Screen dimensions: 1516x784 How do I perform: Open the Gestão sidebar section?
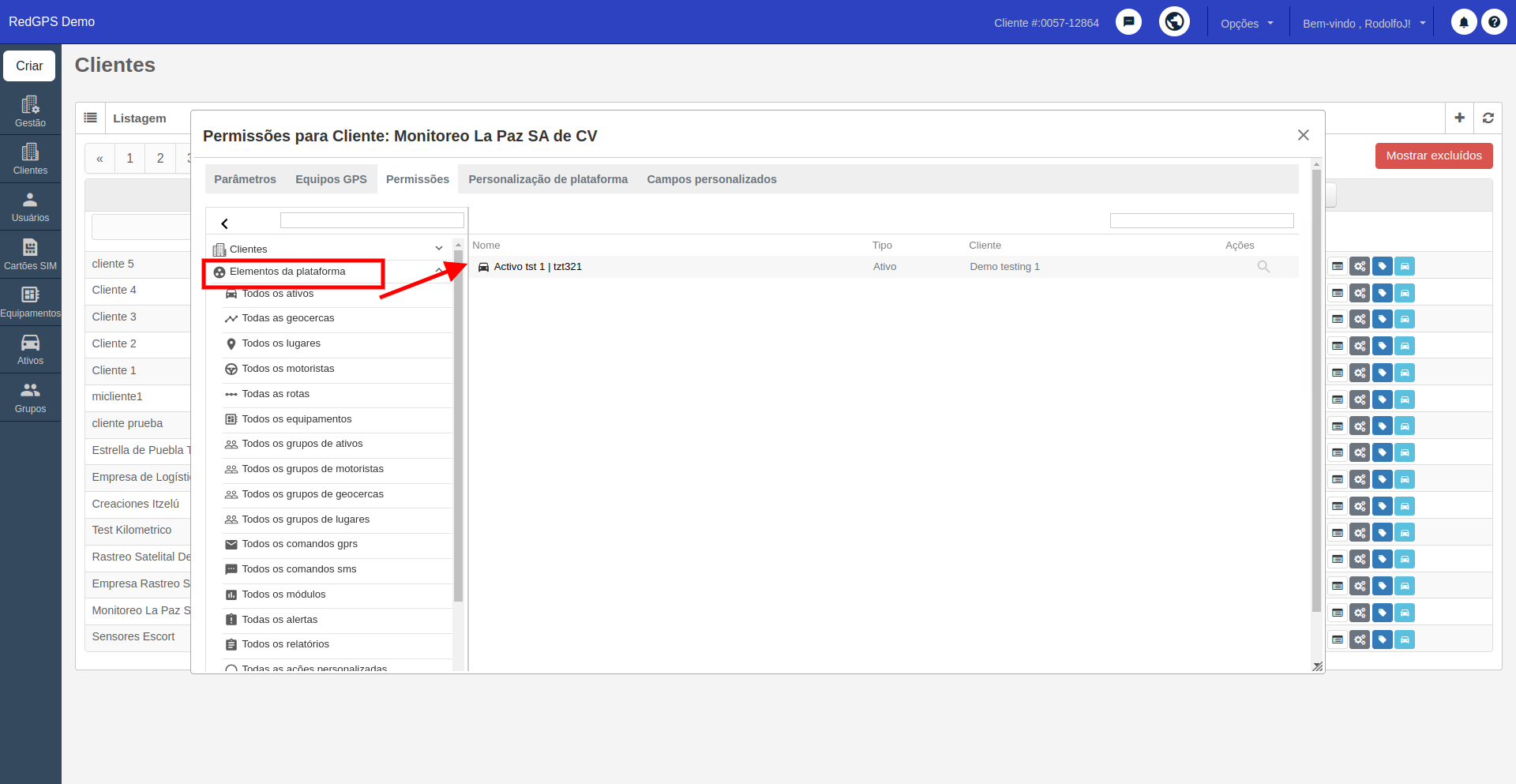point(30,111)
